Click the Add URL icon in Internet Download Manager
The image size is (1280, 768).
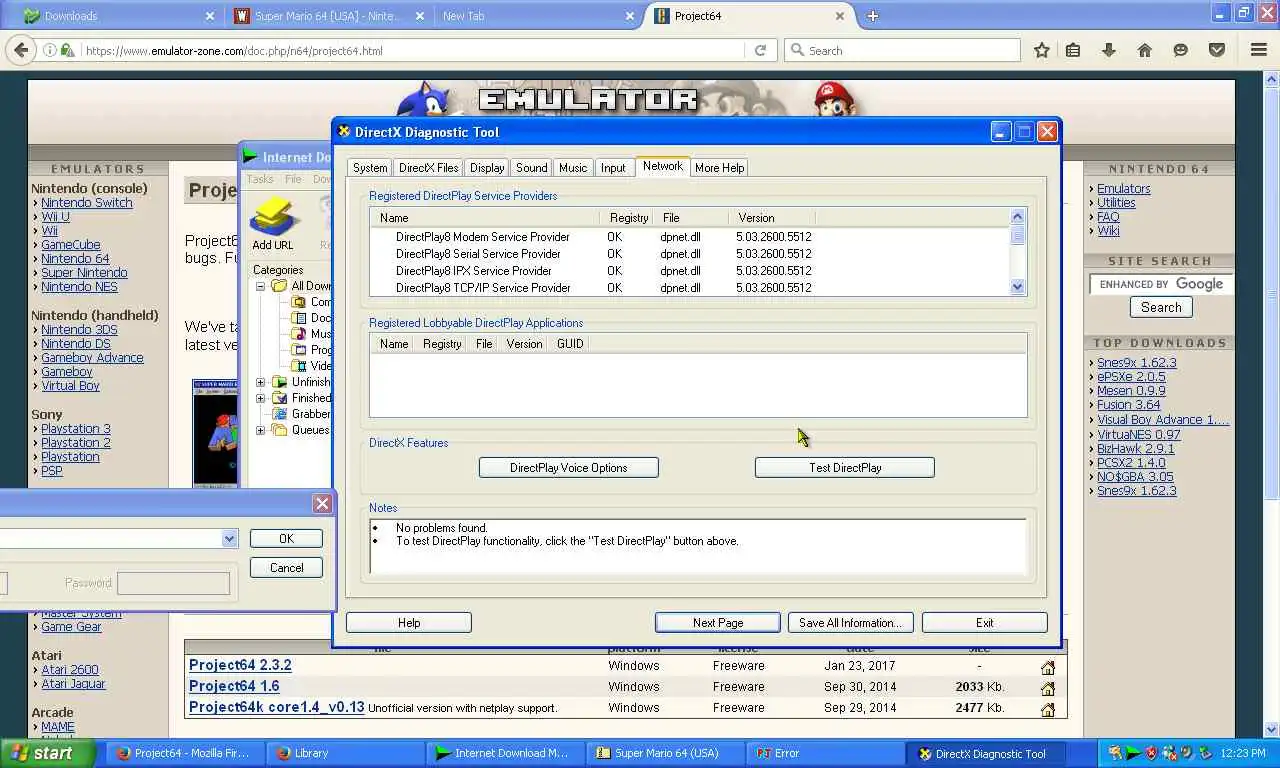272,223
